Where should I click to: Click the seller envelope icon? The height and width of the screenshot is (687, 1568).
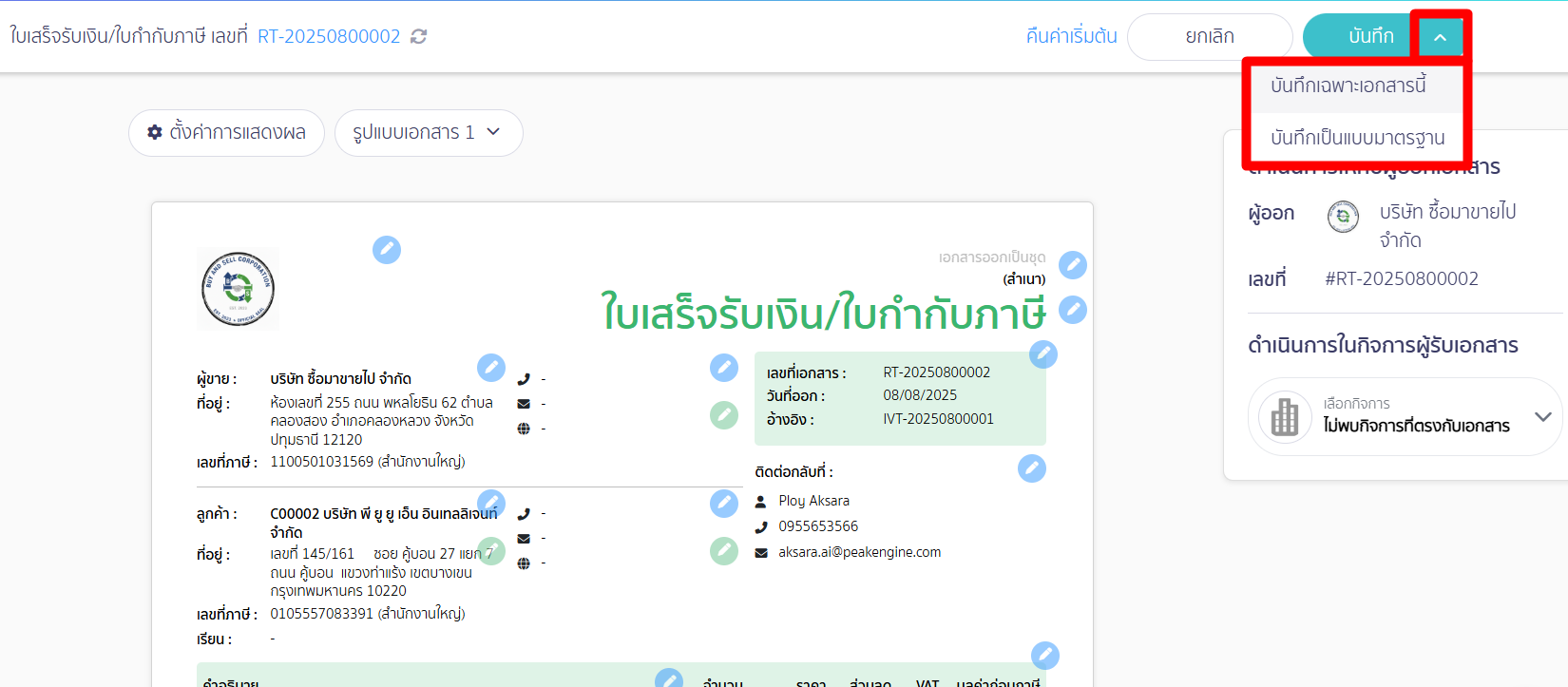click(x=524, y=404)
